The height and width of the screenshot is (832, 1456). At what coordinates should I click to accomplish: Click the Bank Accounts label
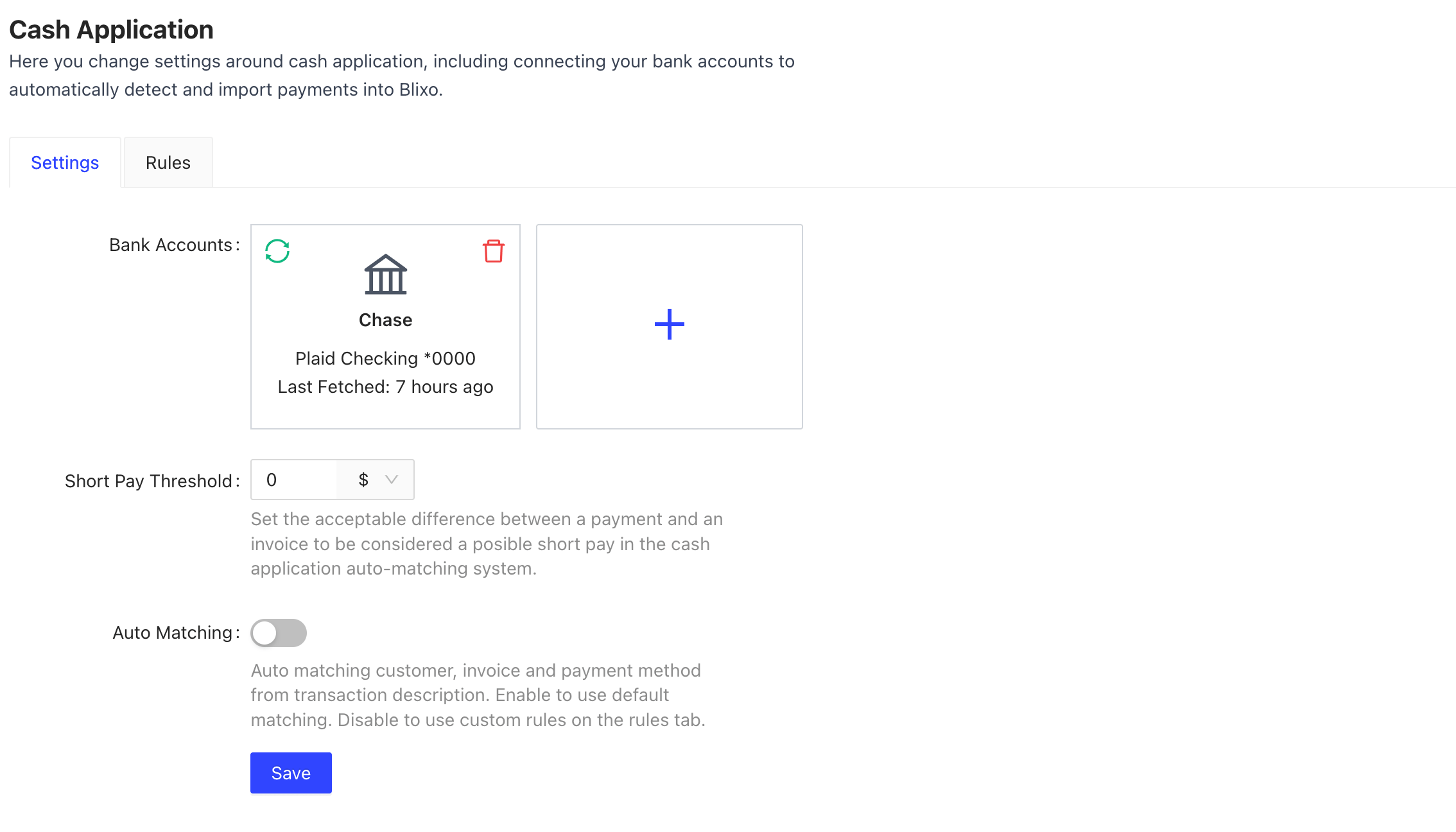tap(170, 245)
